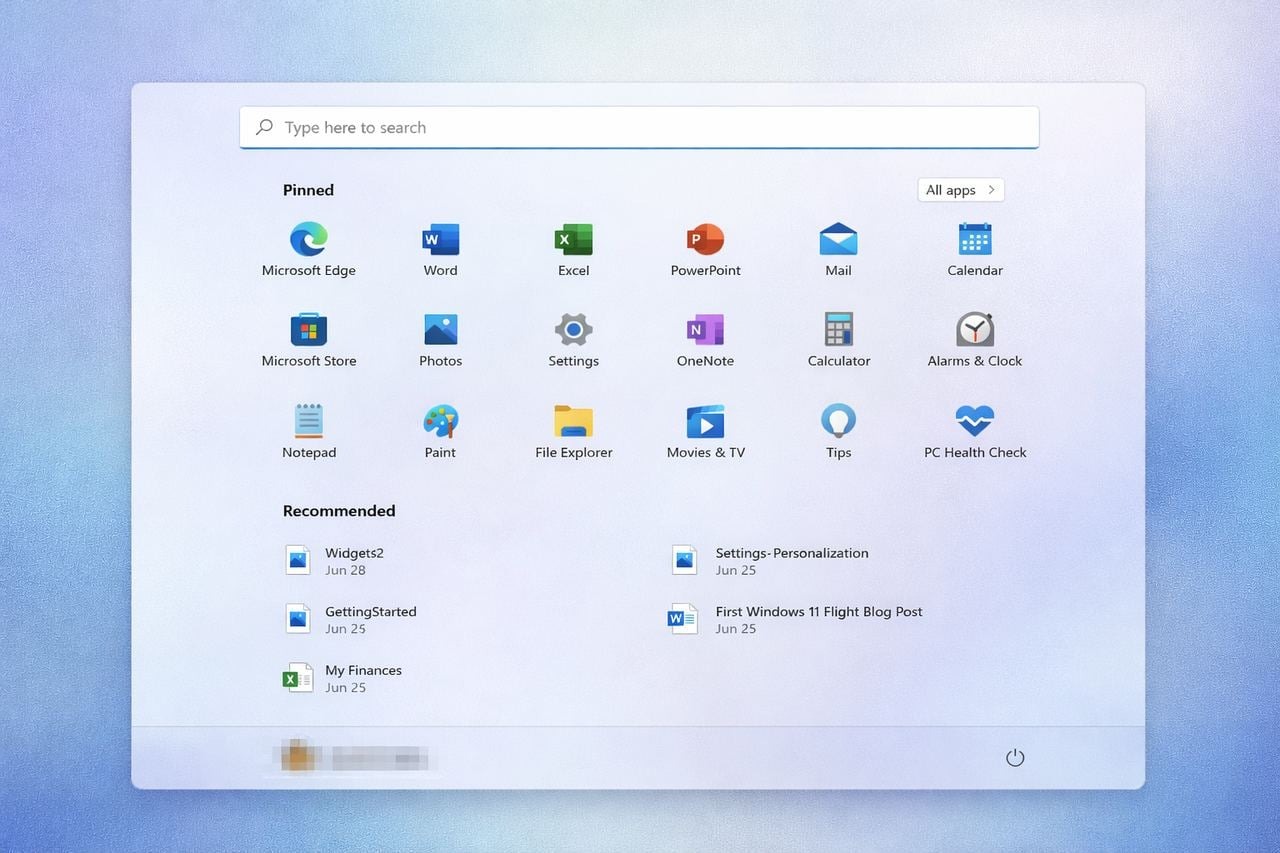Viewport: 1280px width, 853px height.
Task: Launch the Word app icon
Action: coord(440,240)
